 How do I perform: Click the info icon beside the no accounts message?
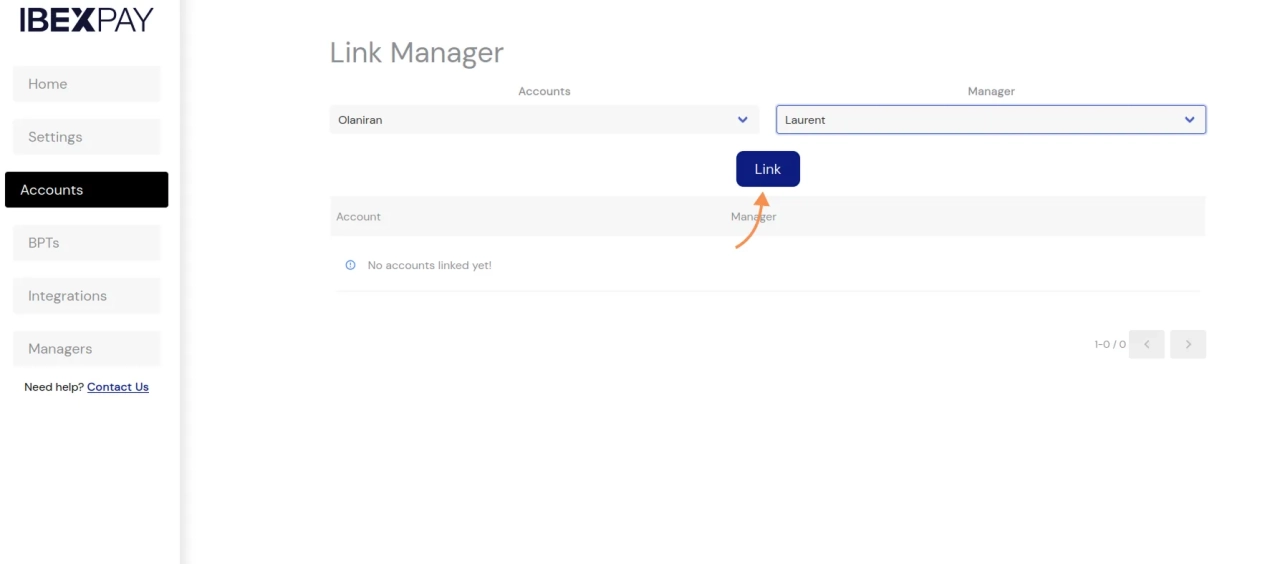350,265
